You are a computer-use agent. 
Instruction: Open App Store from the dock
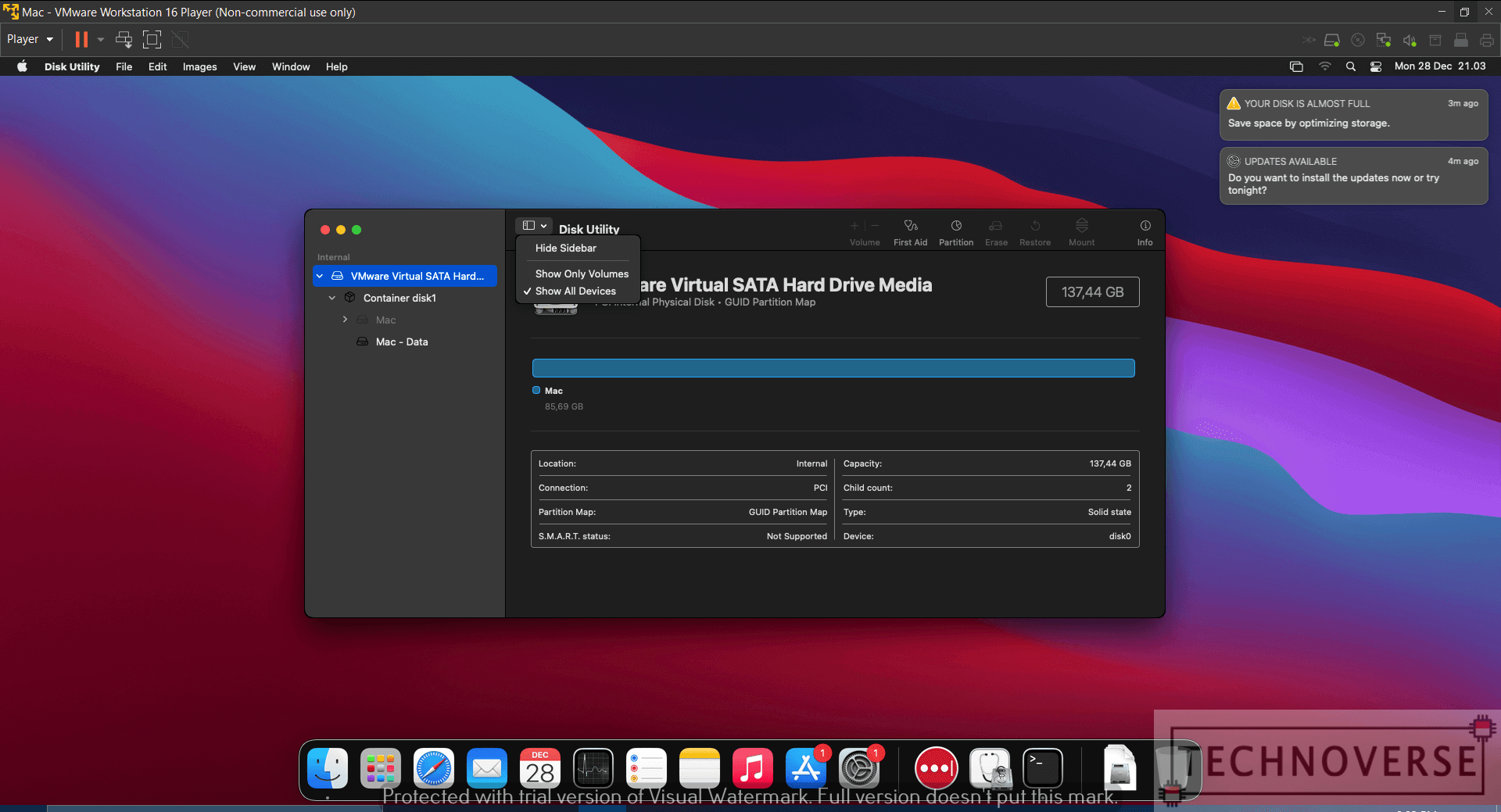pyautogui.click(x=806, y=768)
